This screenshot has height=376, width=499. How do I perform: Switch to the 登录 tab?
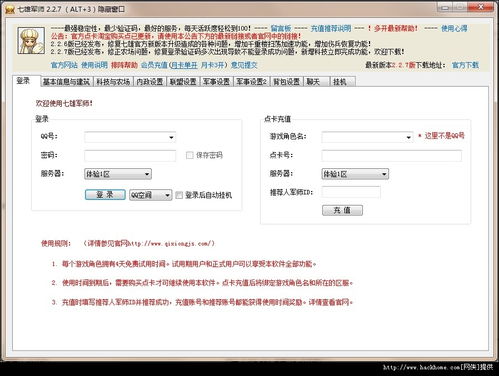pos(26,81)
